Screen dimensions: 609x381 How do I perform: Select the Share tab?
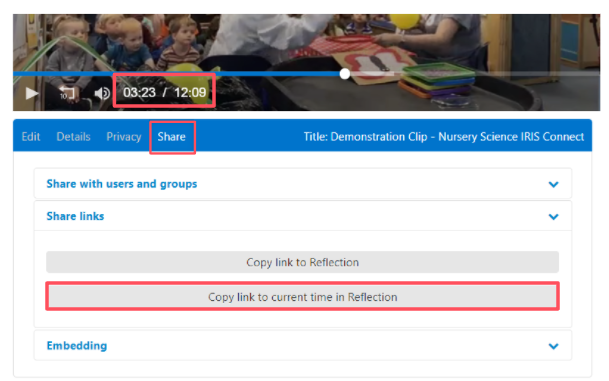click(171, 137)
